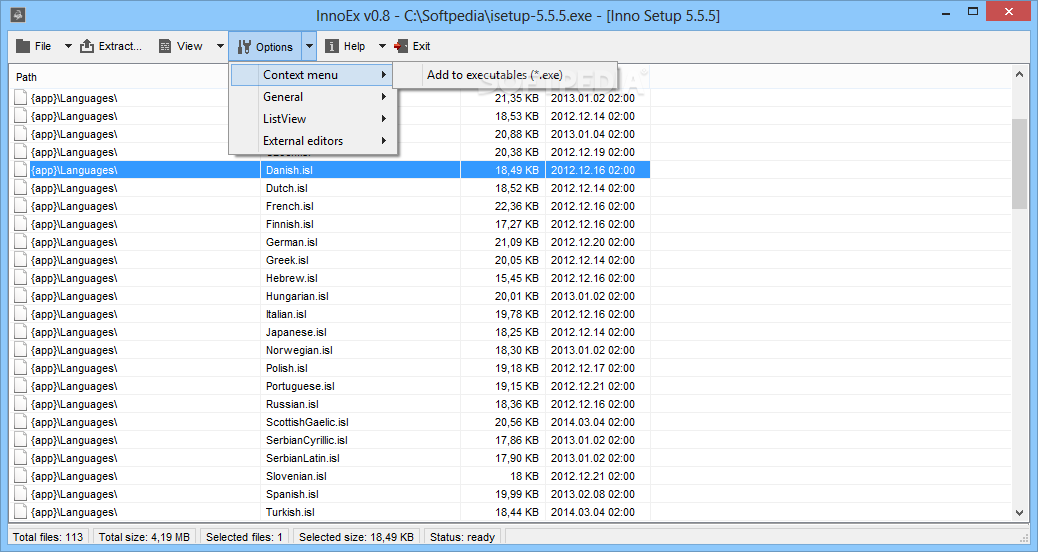1038x552 pixels.
Task: Select the Spanish.isl file name
Action: coord(292,494)
